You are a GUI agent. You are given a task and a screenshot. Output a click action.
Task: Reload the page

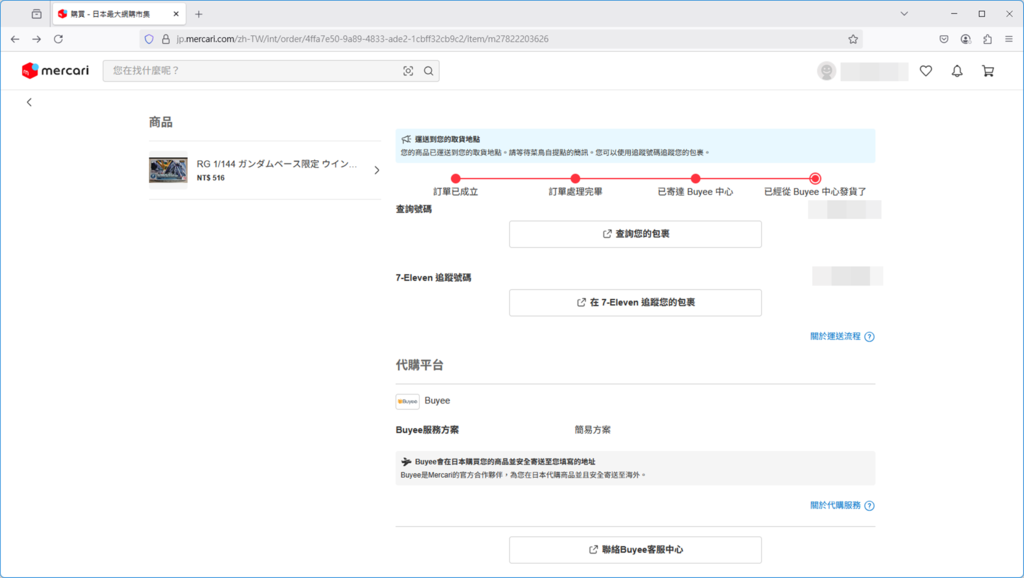coord(58,39)
